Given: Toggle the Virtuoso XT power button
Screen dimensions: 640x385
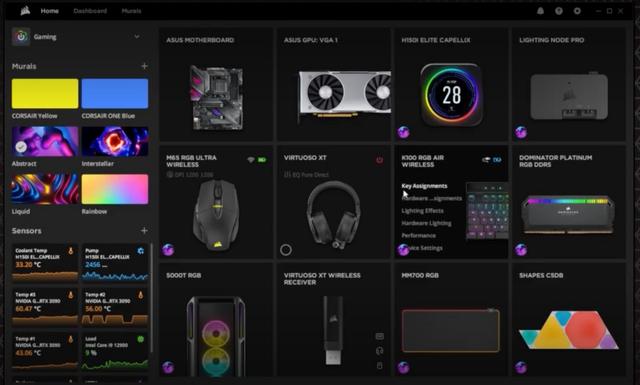Looking at the screenshot, I should pos(380,160).
